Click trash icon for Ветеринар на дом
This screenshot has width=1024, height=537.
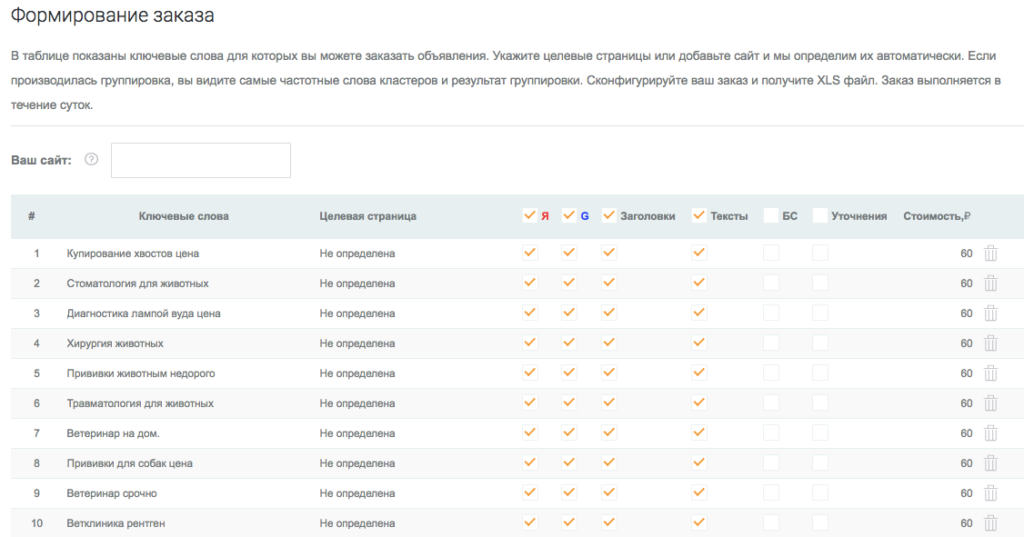(x=990, y=433)
